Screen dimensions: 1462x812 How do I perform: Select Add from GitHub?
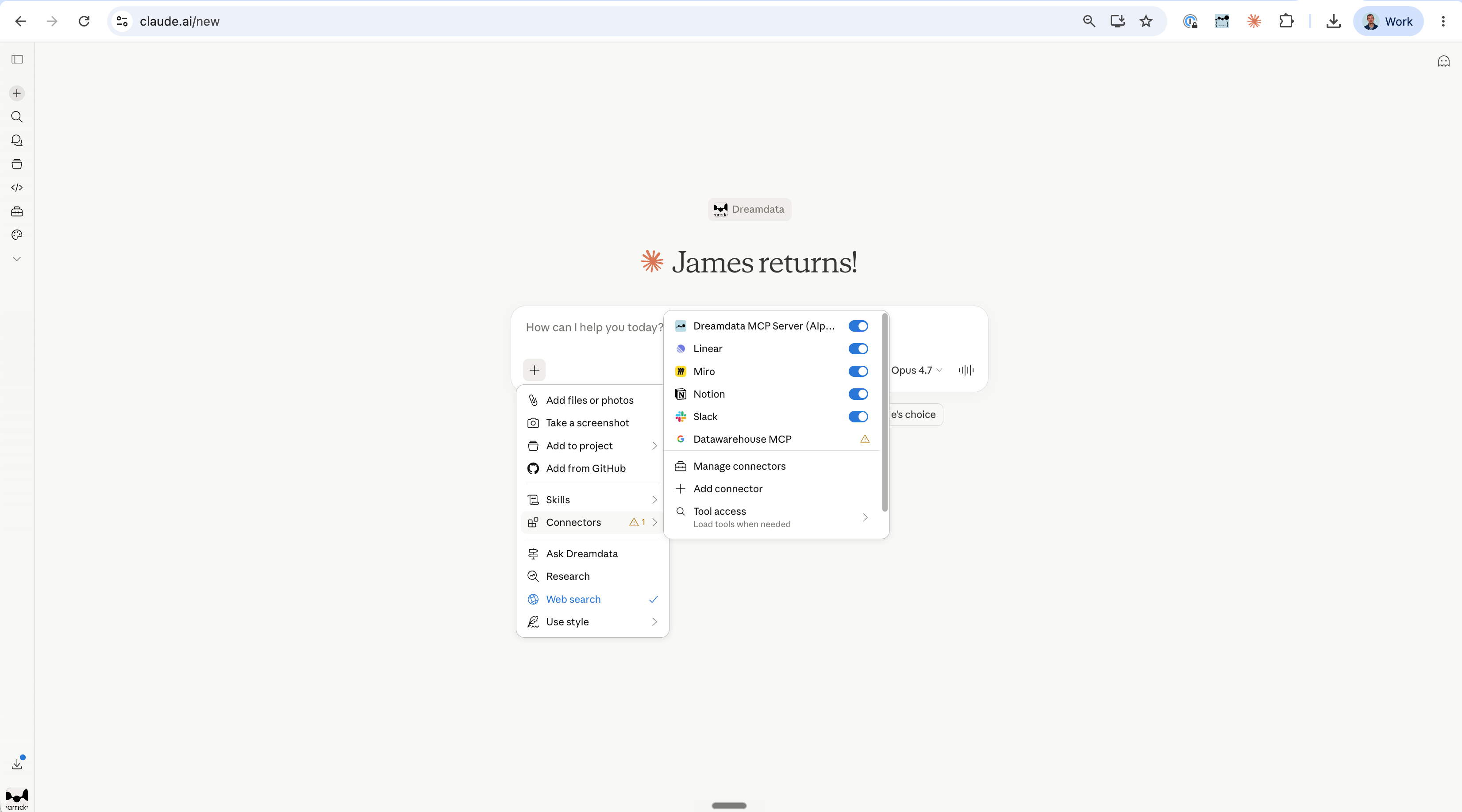coord(592,469)
